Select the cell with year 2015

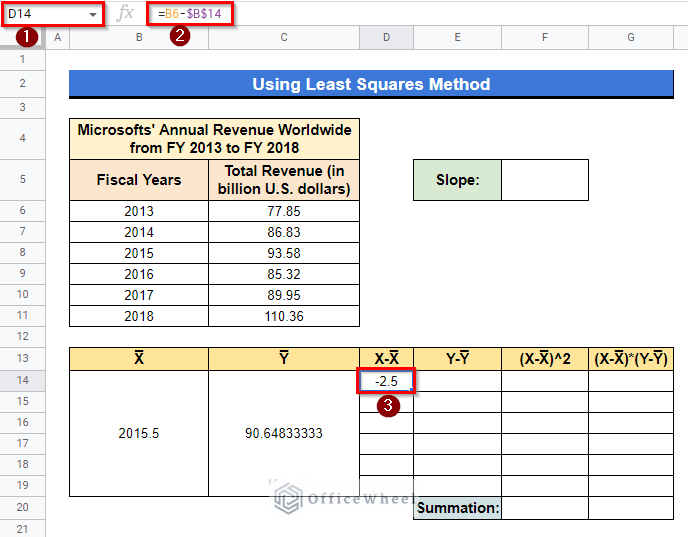coord(139,253)
